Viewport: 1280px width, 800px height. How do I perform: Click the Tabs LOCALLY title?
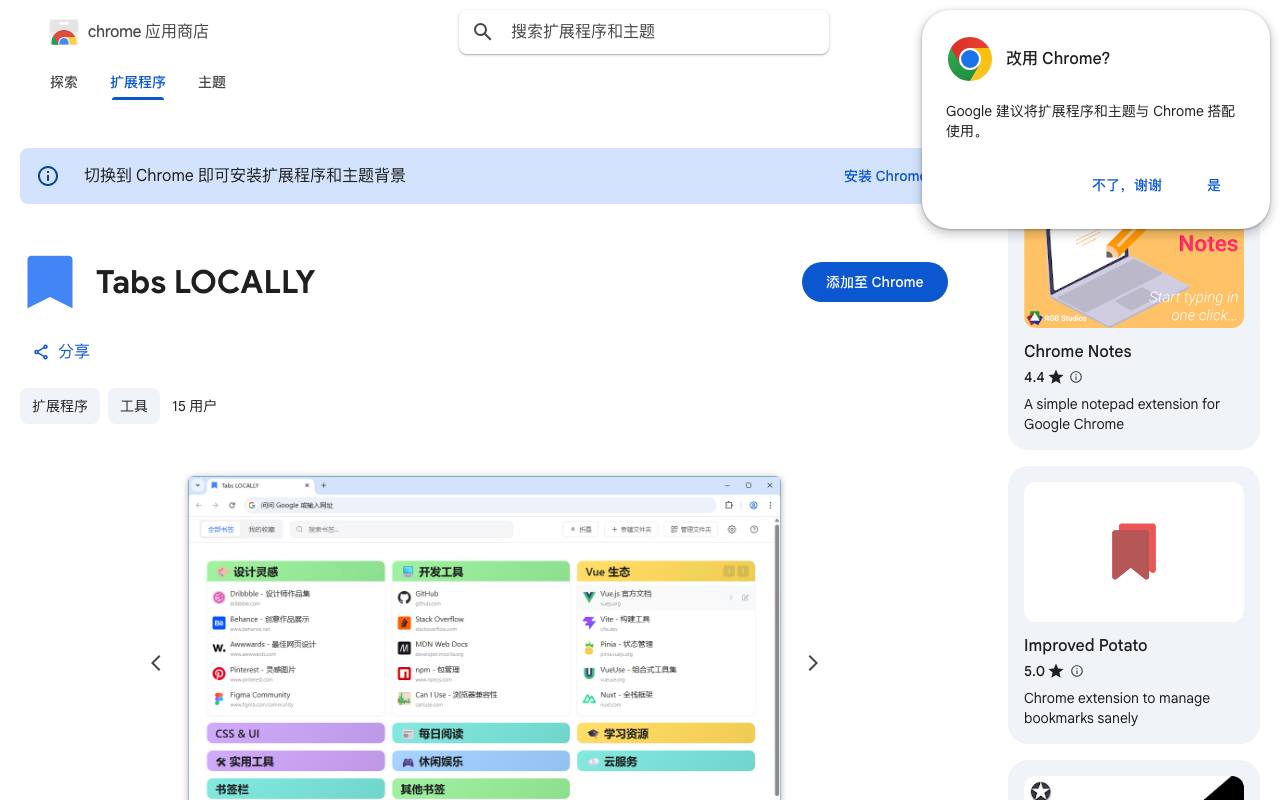[206, 282]
